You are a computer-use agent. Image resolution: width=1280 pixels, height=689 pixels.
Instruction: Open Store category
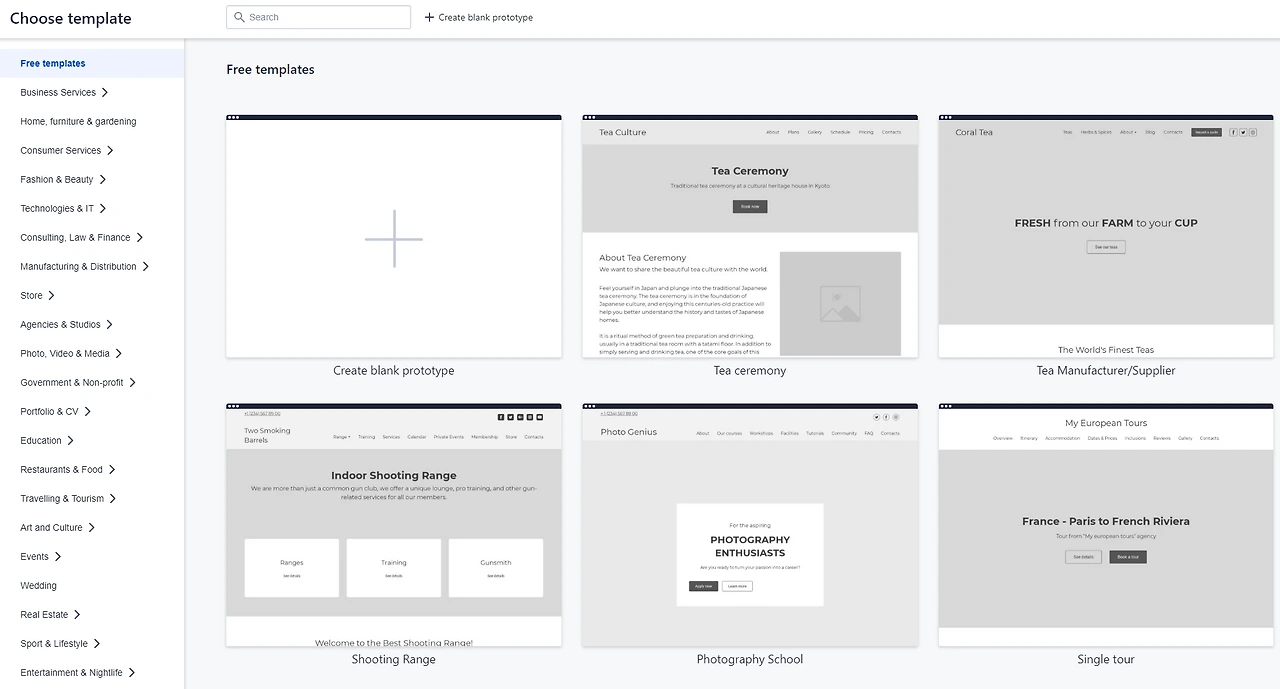(x=32, y=295)
